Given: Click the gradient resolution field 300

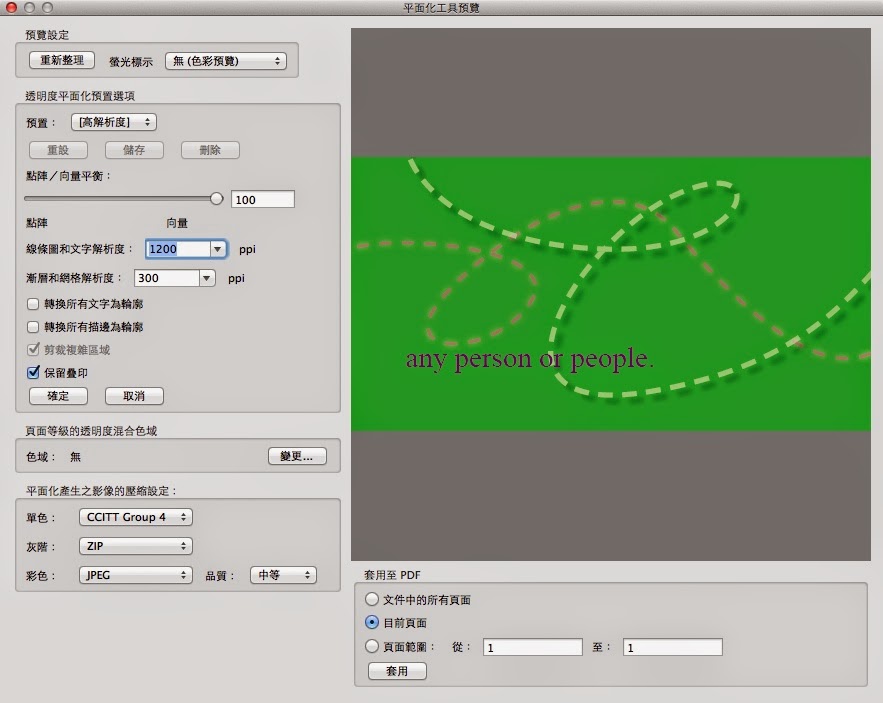Looking at the screenshot, I should pyautogui.click(x=167, y=278).
